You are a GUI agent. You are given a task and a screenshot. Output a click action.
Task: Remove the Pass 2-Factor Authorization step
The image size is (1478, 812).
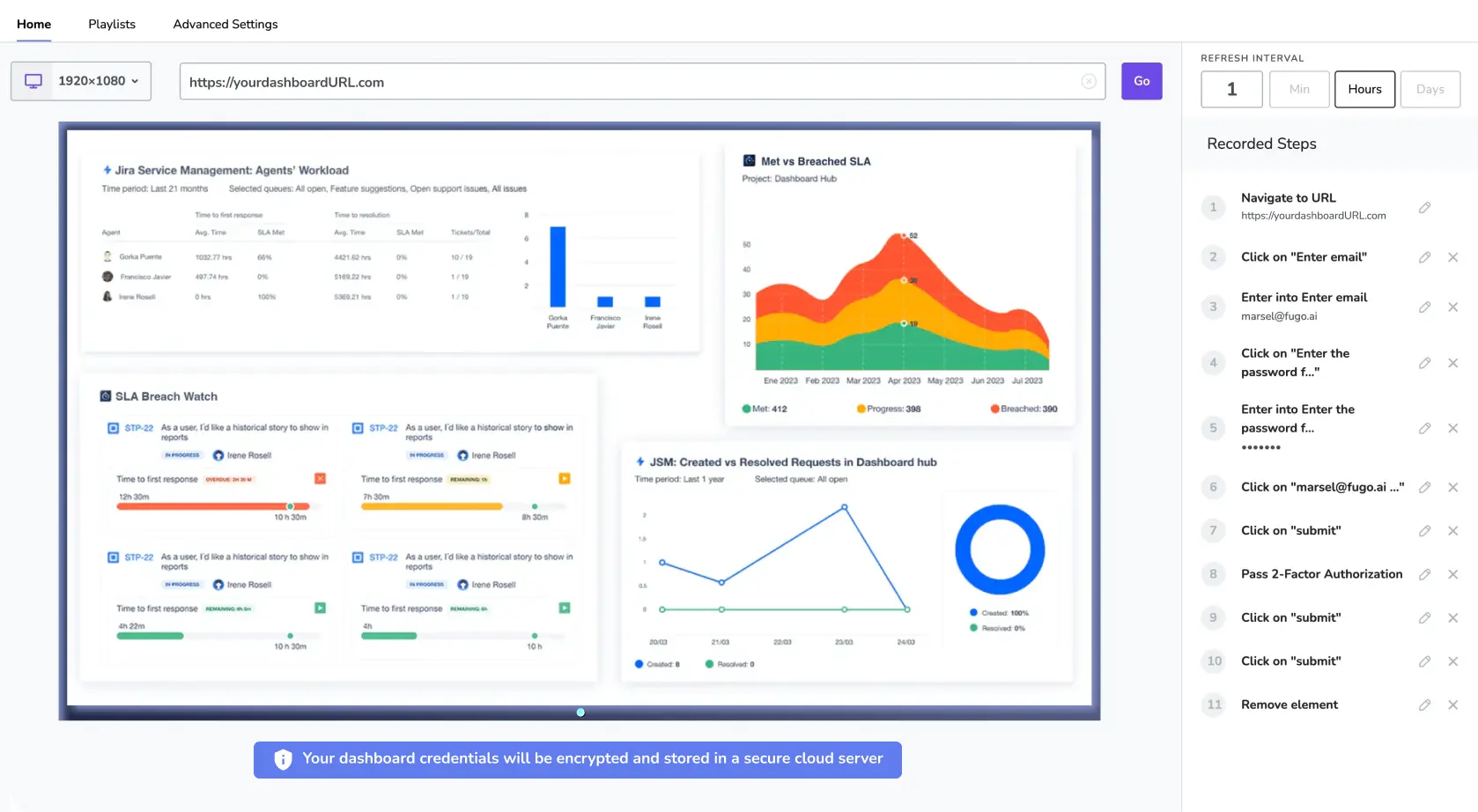(x=1452, y=574)
